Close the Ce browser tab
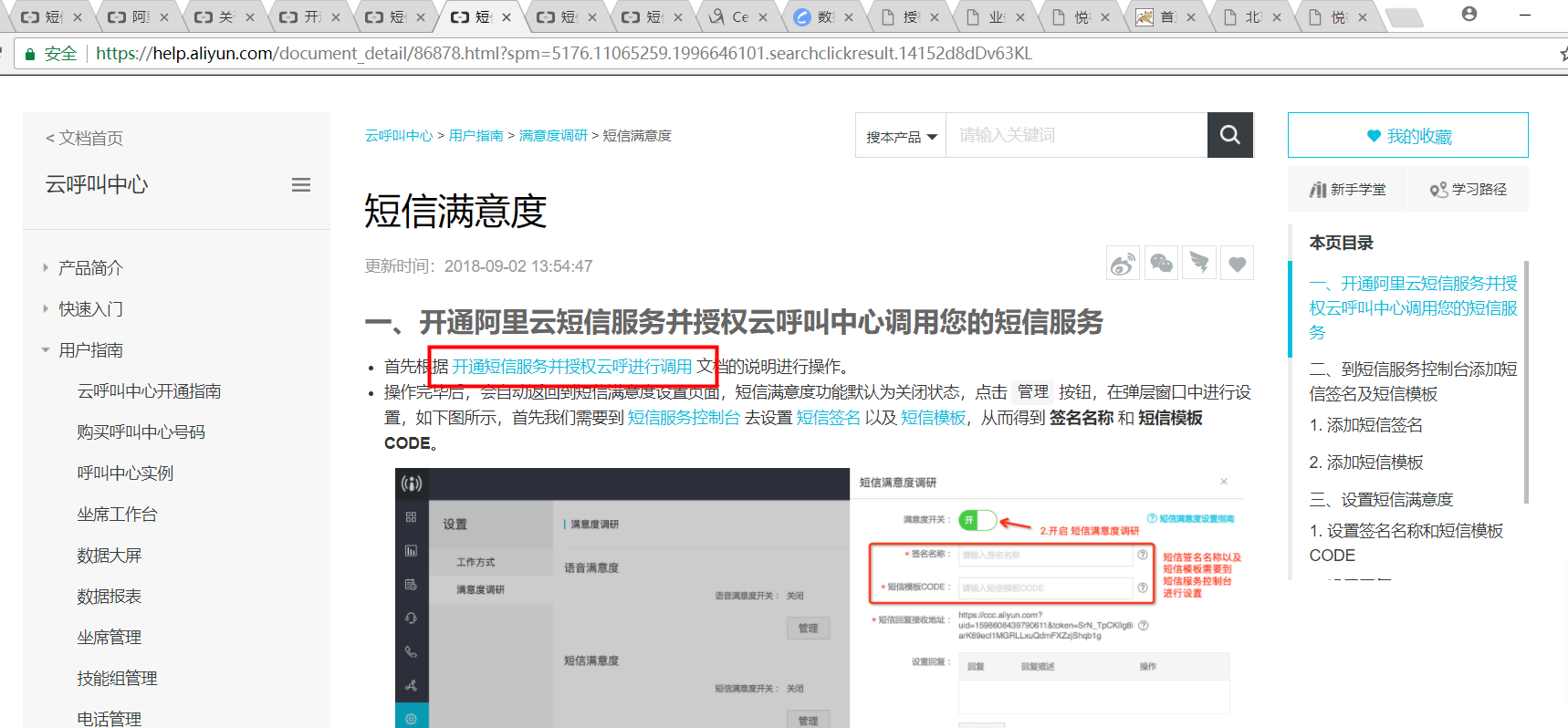1568x728 pixels. (x=763, y=17)
